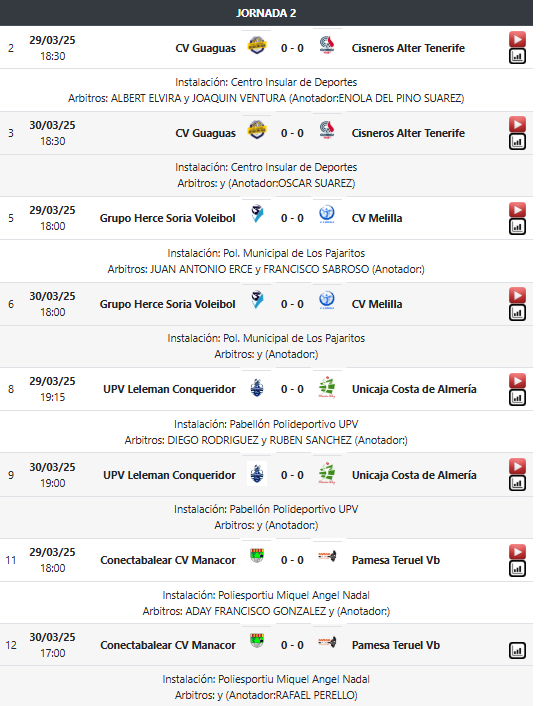
Task: Open statistics icon for match 9
Action: pos(517,483)
